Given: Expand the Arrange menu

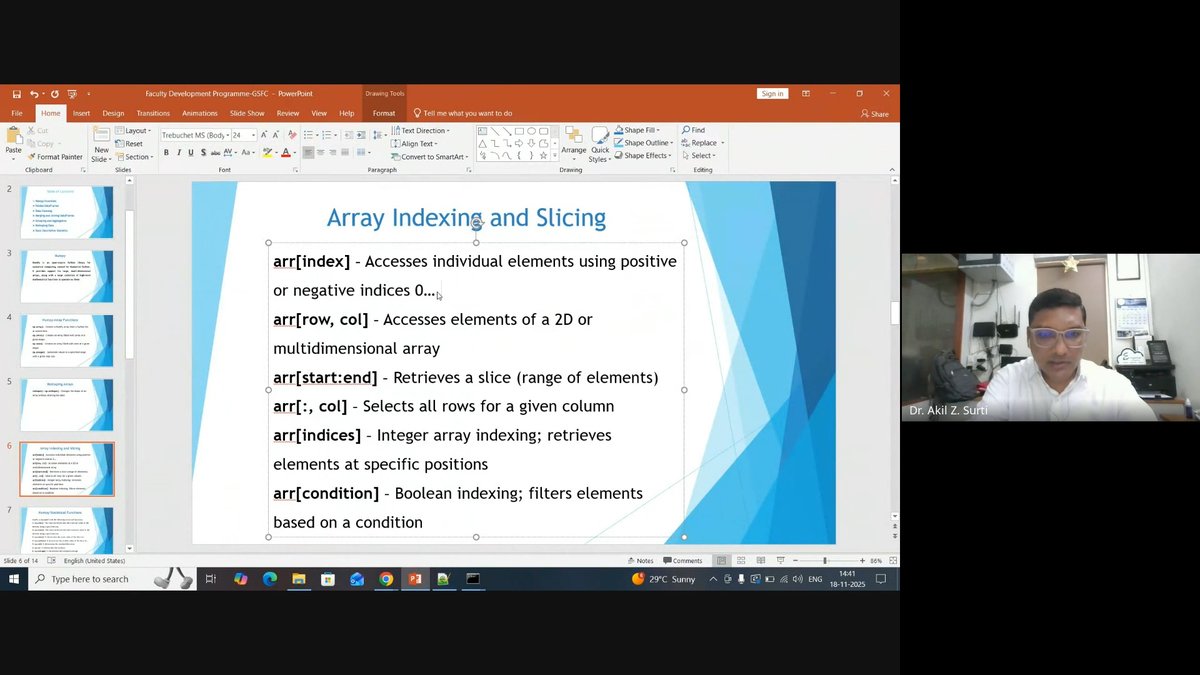Looking at the screenshot, I should [573, 144].
